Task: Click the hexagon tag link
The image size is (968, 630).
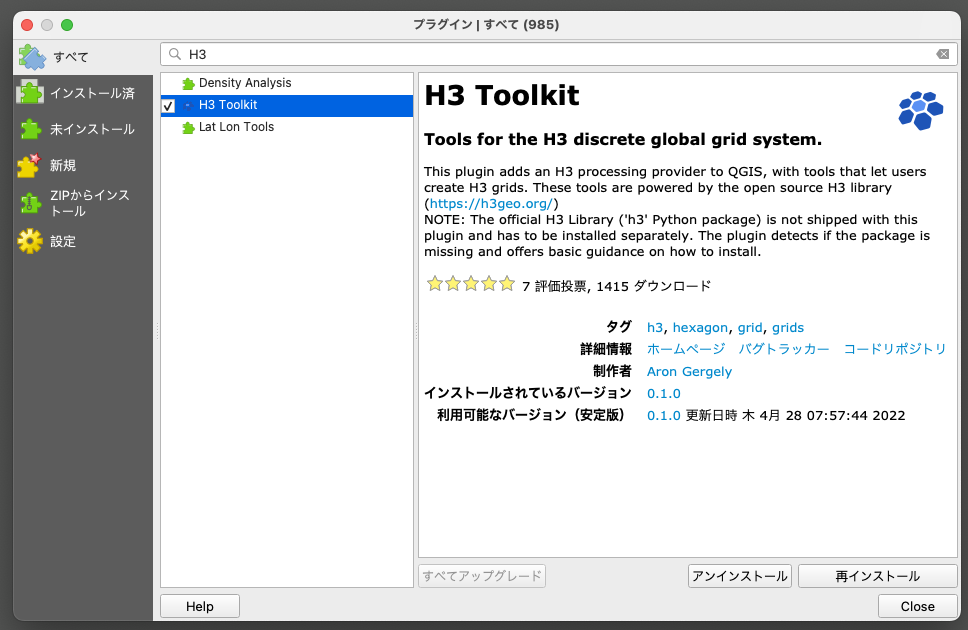Action: tap(700, 327)
